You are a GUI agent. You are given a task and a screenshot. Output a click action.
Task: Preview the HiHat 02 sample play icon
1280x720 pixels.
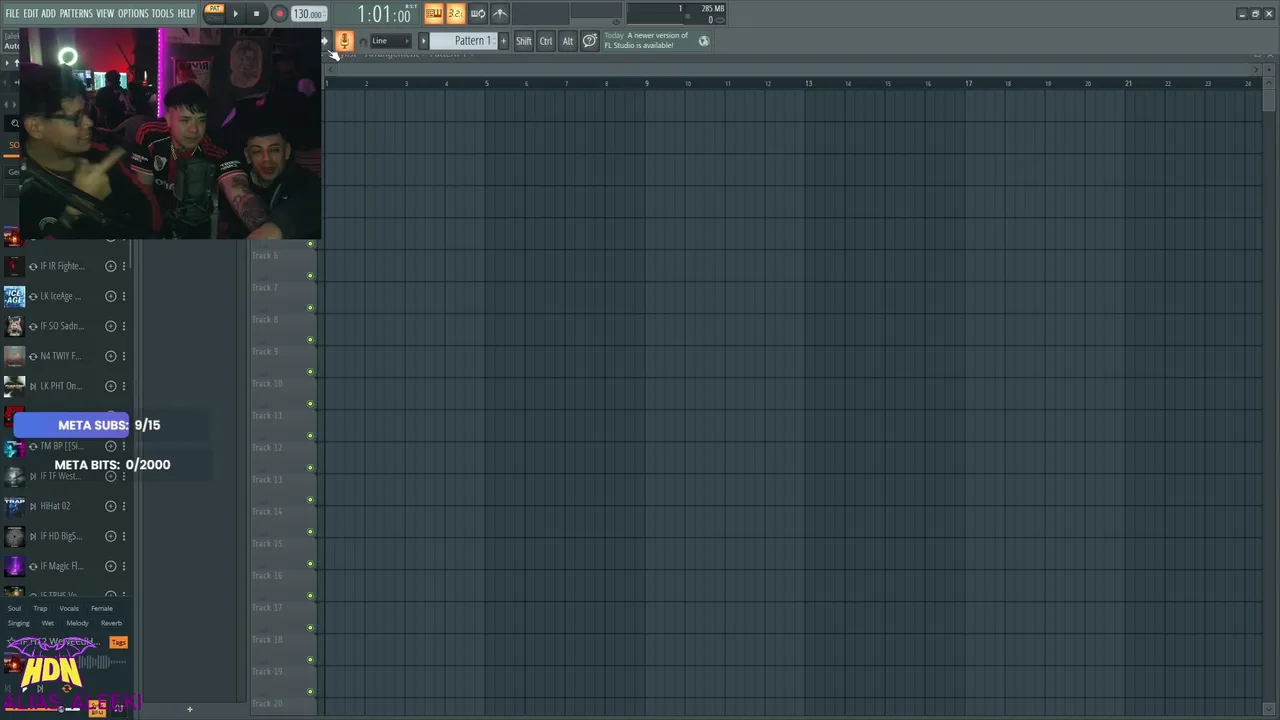(x=33, y=506)
